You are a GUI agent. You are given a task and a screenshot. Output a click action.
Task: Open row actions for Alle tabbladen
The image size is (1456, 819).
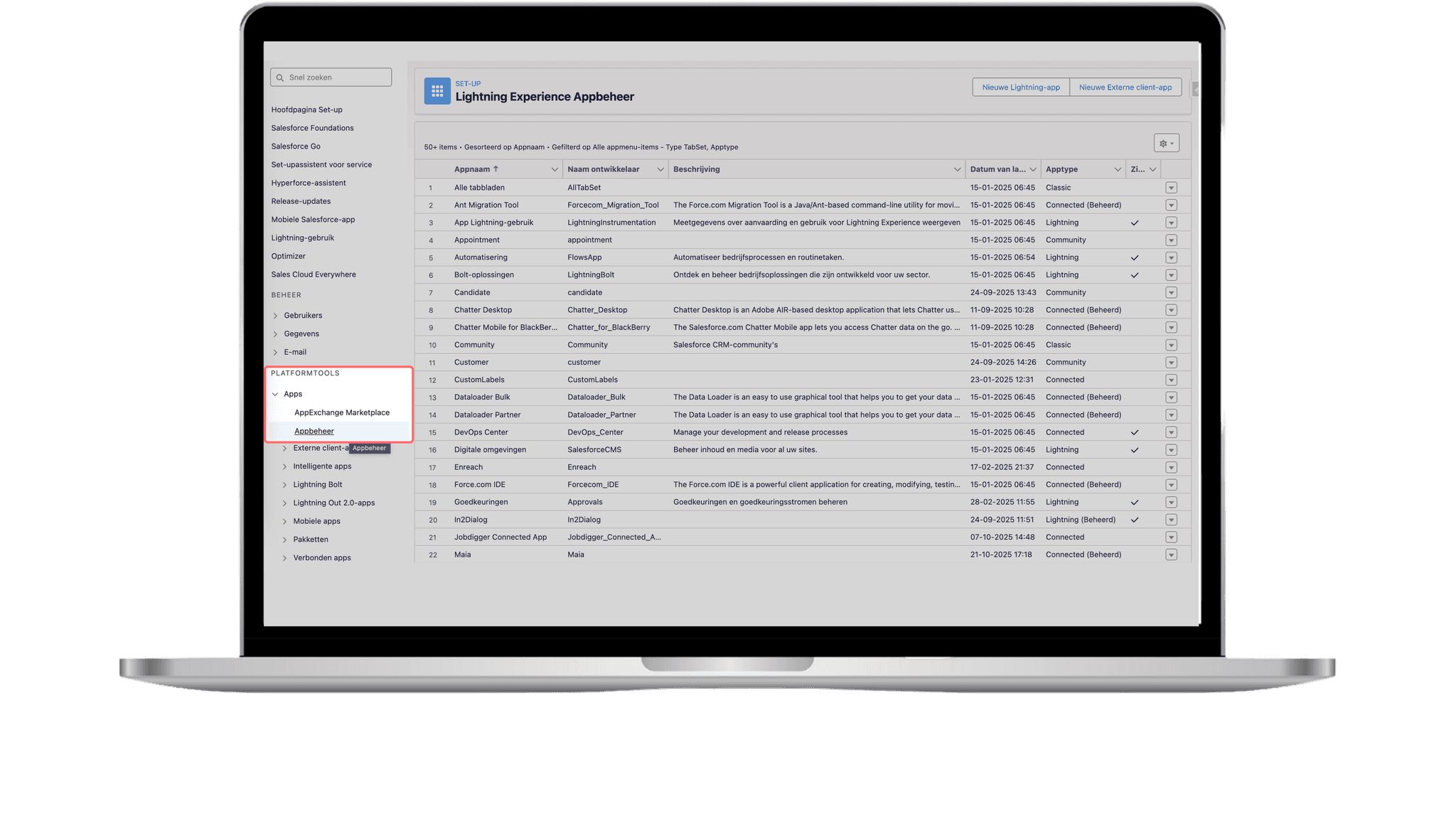[1171, 188]
